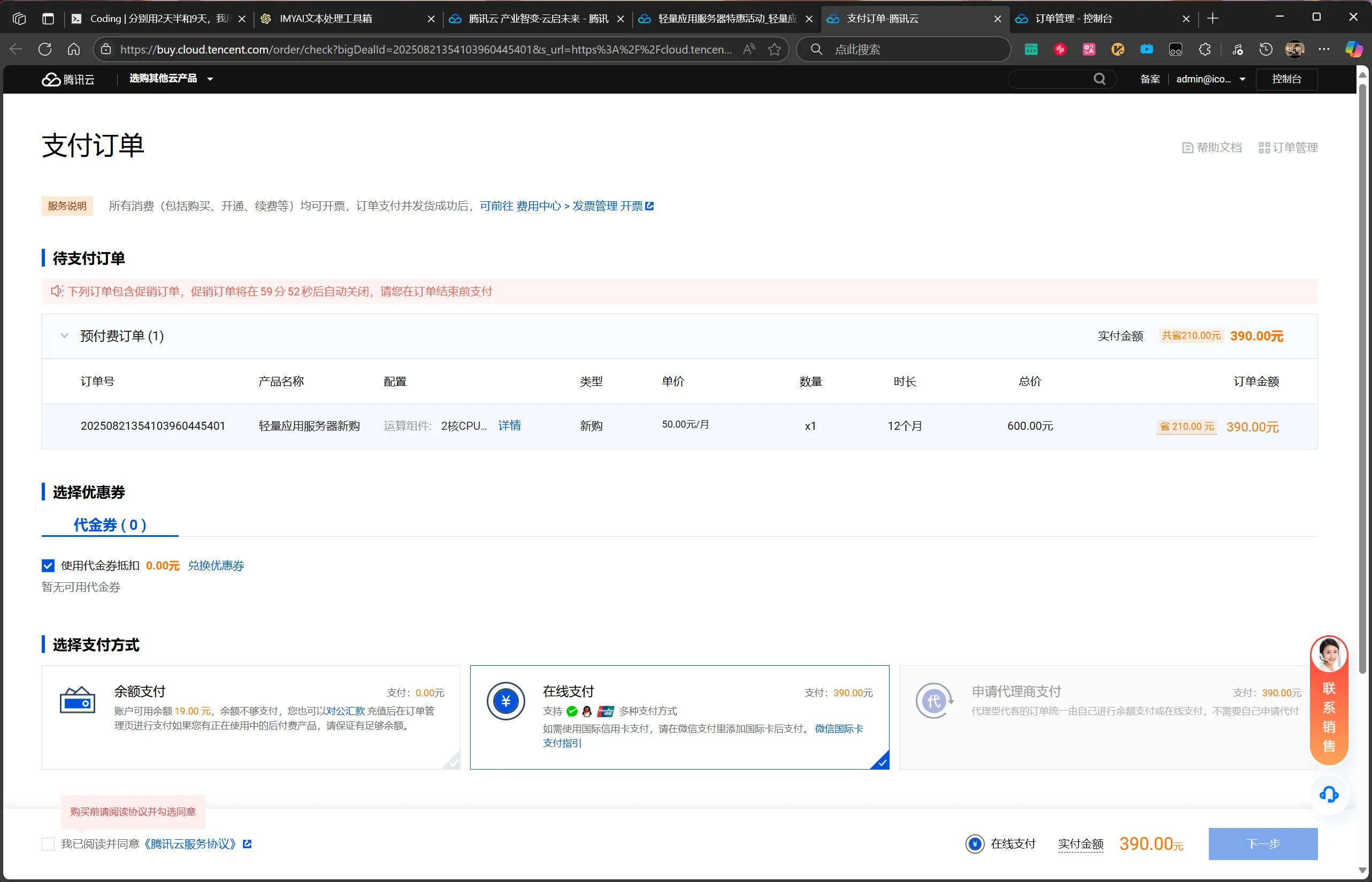This screenshot has height=882, width=1372.
Task: Open external link icon beside 腾讯云服务协议
Action: (247, 843)
